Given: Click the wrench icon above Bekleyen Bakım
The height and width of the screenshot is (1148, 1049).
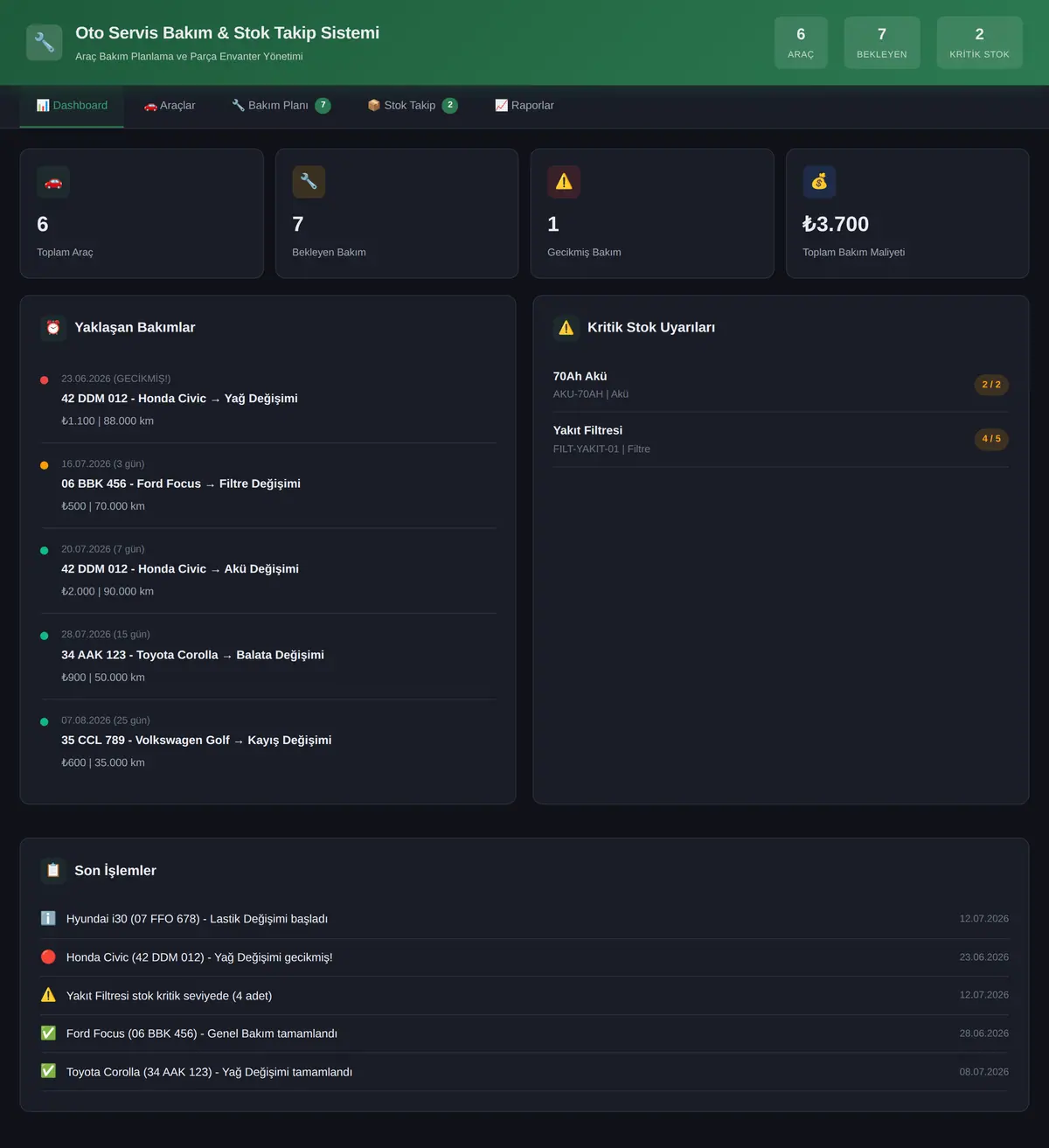Looking at the screenshot, I should pyautogui.click(x=309, y=182).
